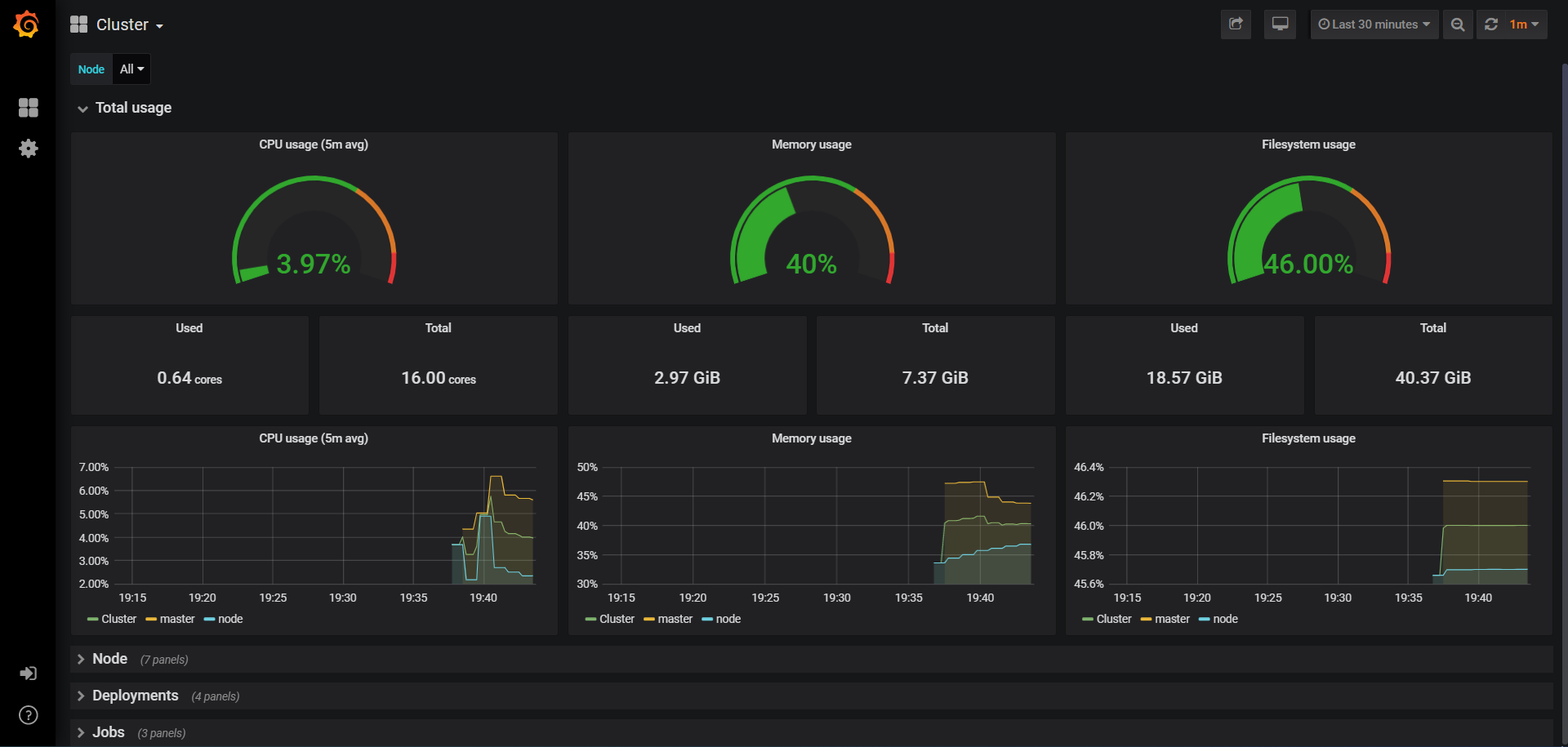This screenshot has width=1568, height=747.
Task: Open the Memory usage gauge panel title menu
Action: pos(812,145)
